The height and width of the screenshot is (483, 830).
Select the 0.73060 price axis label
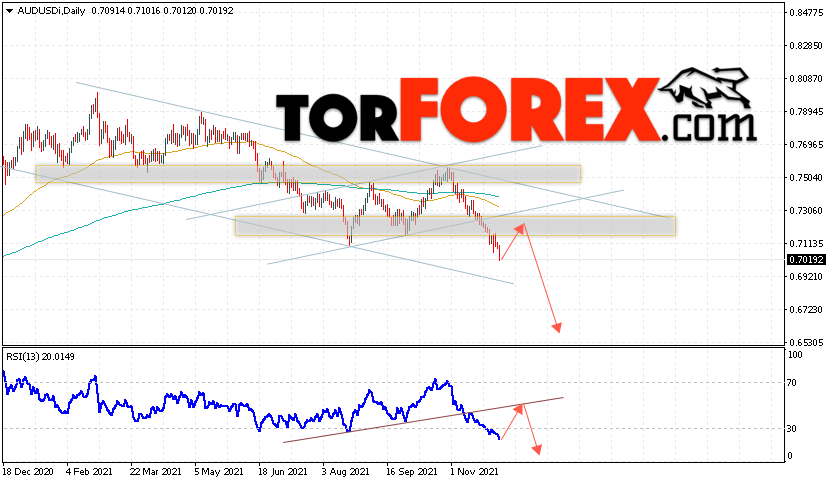point(806,210)
